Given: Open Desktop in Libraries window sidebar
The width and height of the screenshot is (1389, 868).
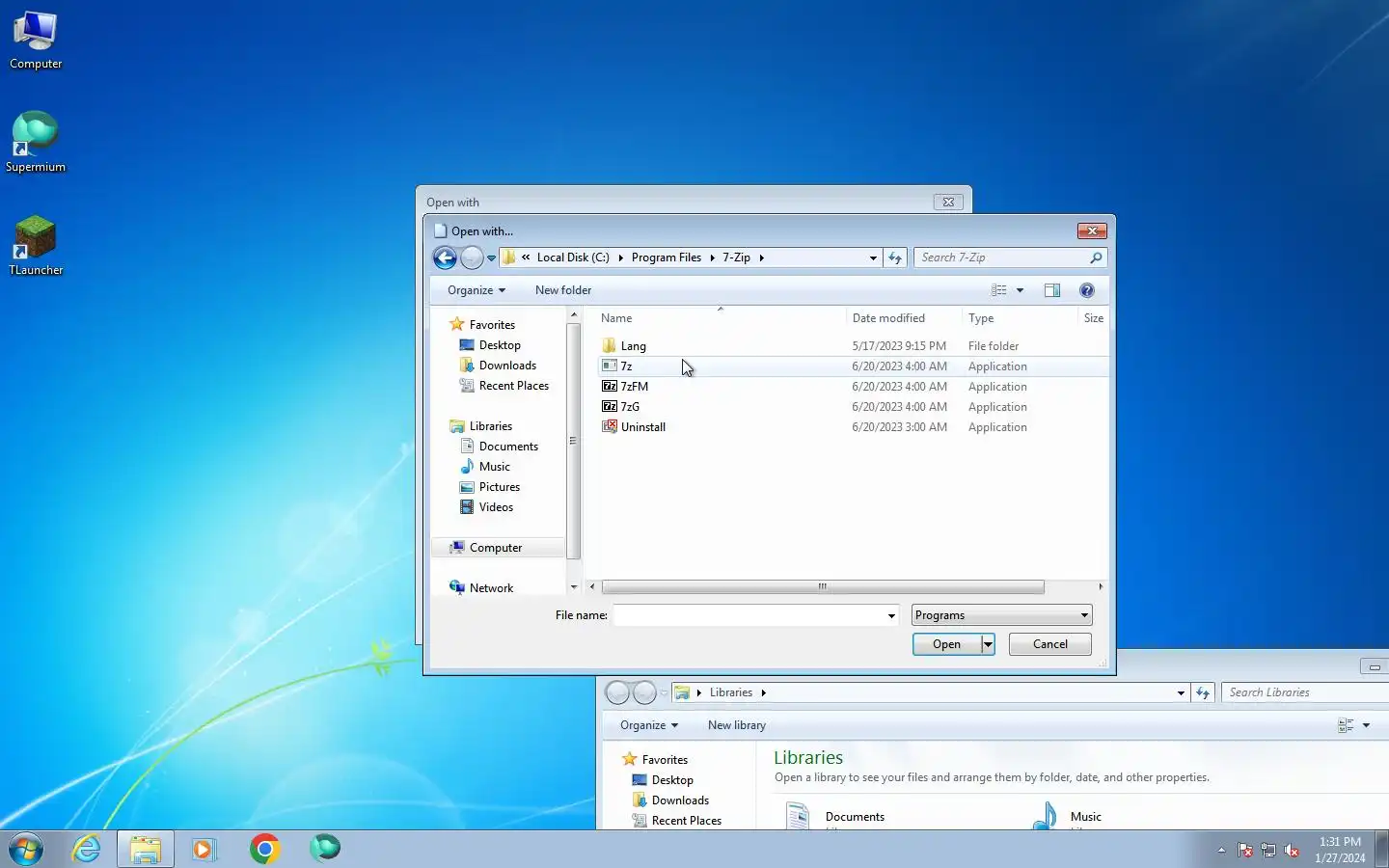Looking at the screenshot, I should (x=671, y=780).
